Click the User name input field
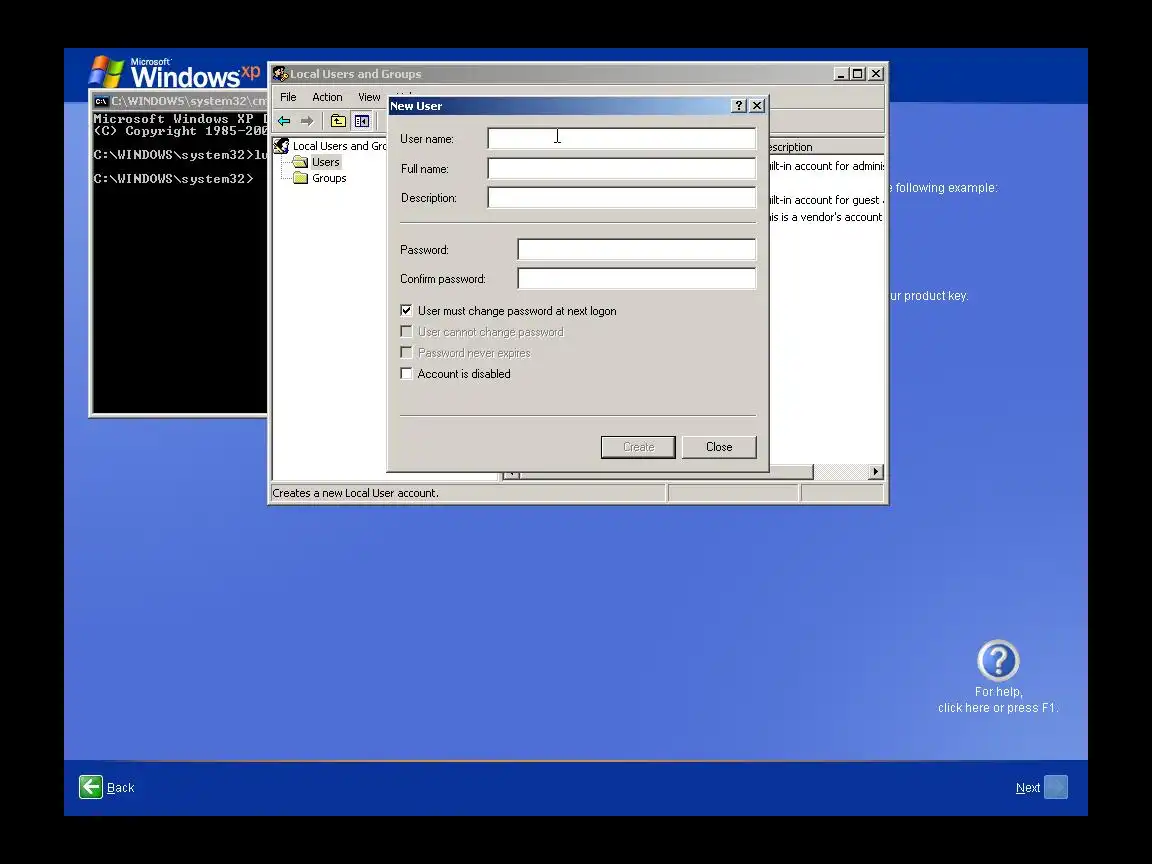The width and height of the screenshot is (1152, 864). click(622, 138)
